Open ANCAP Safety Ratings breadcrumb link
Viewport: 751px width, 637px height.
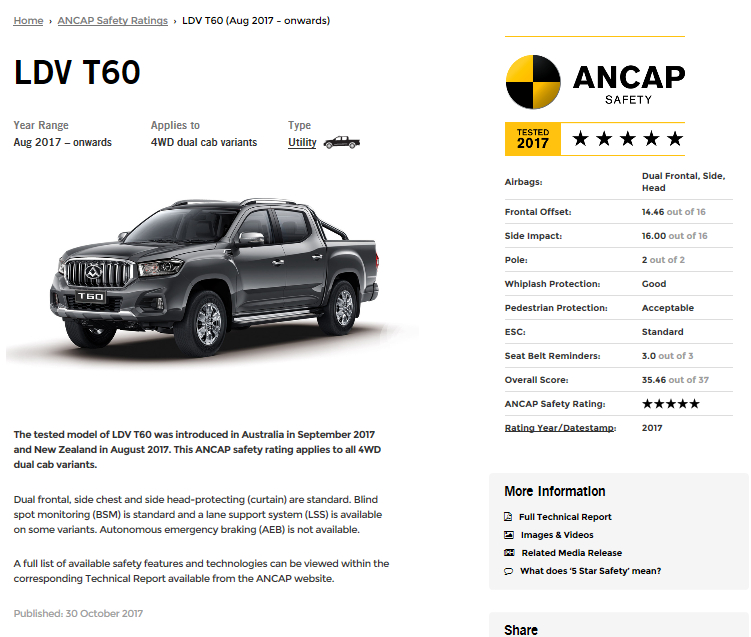pos(113,21)
